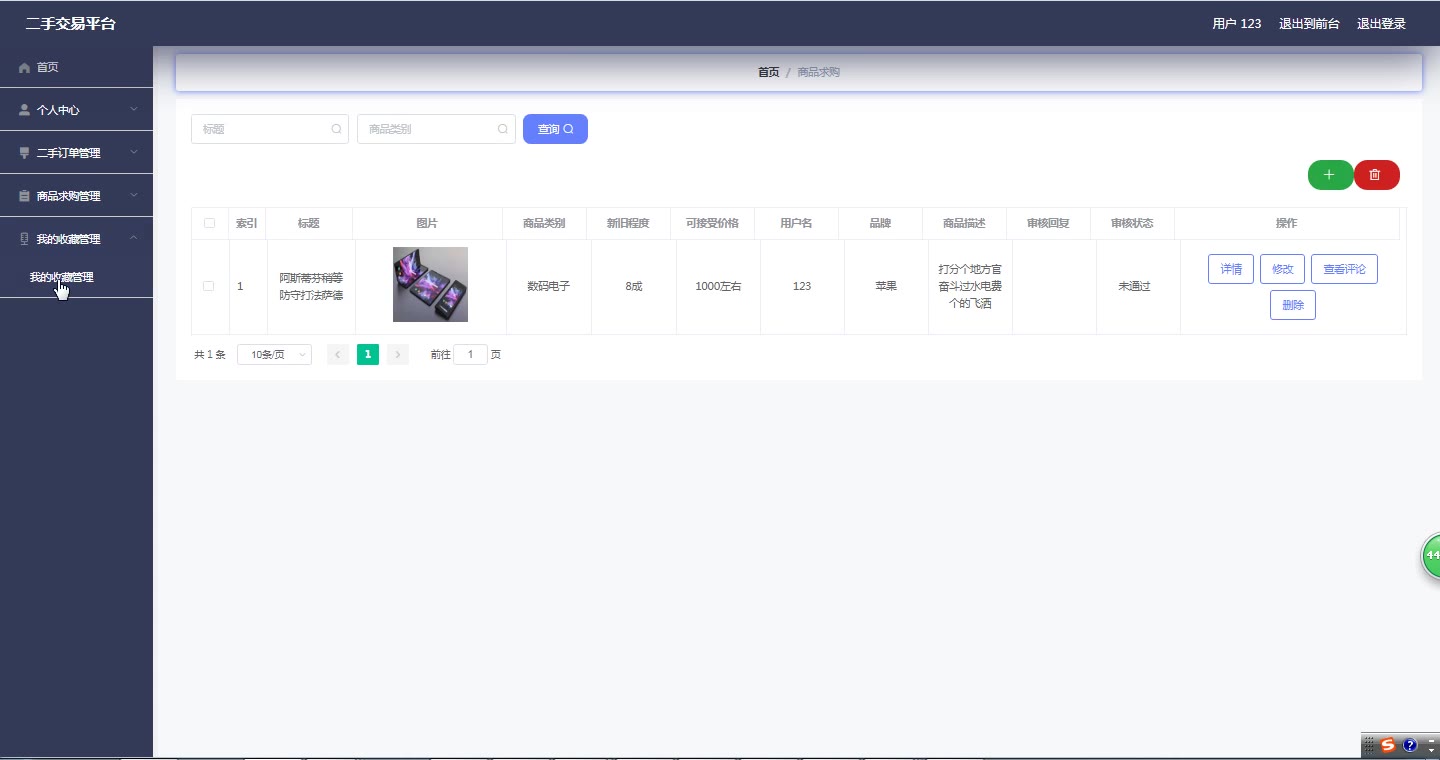Expand the 个人中心 menu chevron
This screenshot has height=760, width=1440.
point(134,110)
